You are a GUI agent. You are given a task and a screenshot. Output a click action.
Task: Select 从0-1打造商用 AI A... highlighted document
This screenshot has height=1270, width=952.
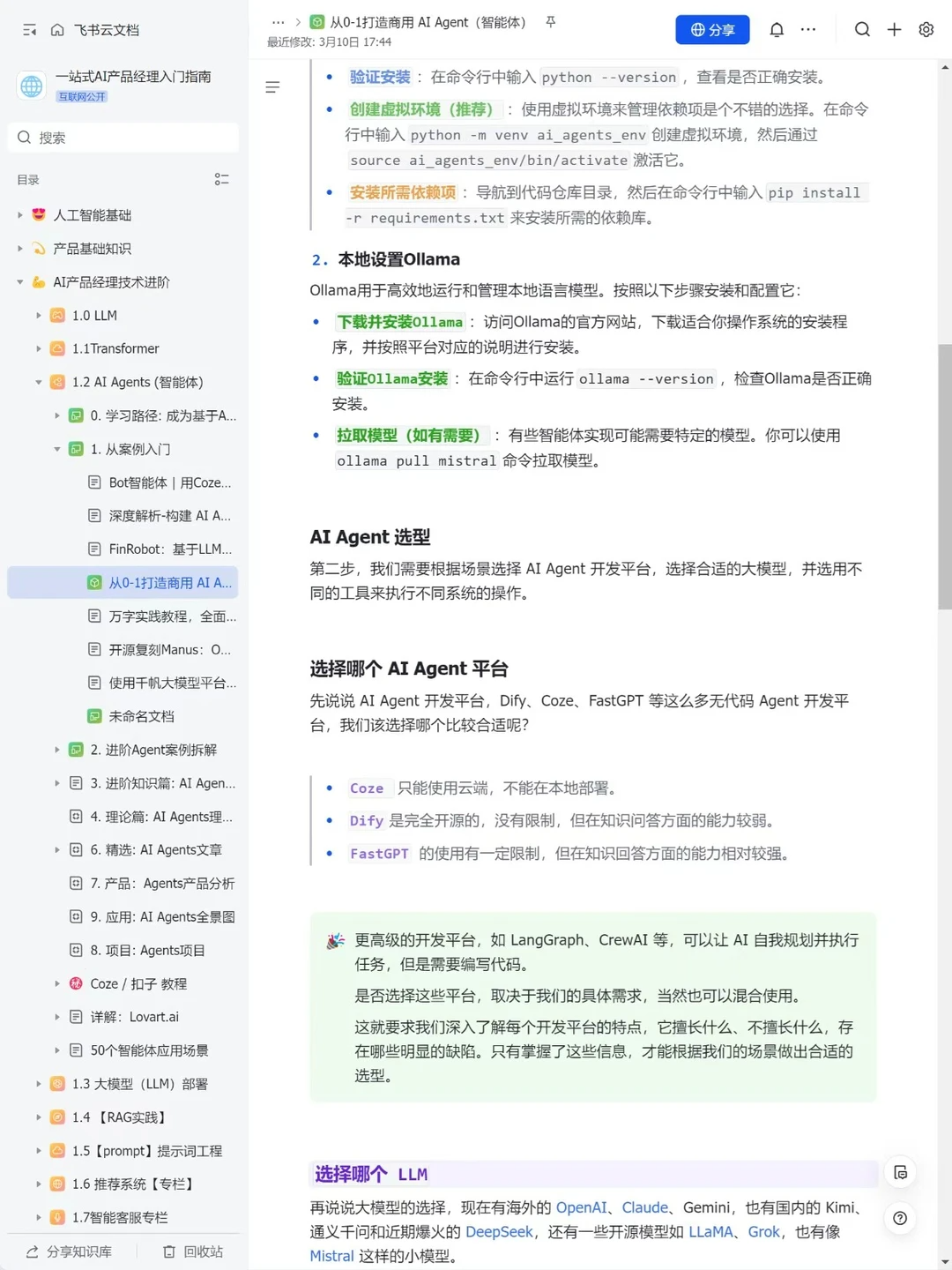click(x=123, y=583)
